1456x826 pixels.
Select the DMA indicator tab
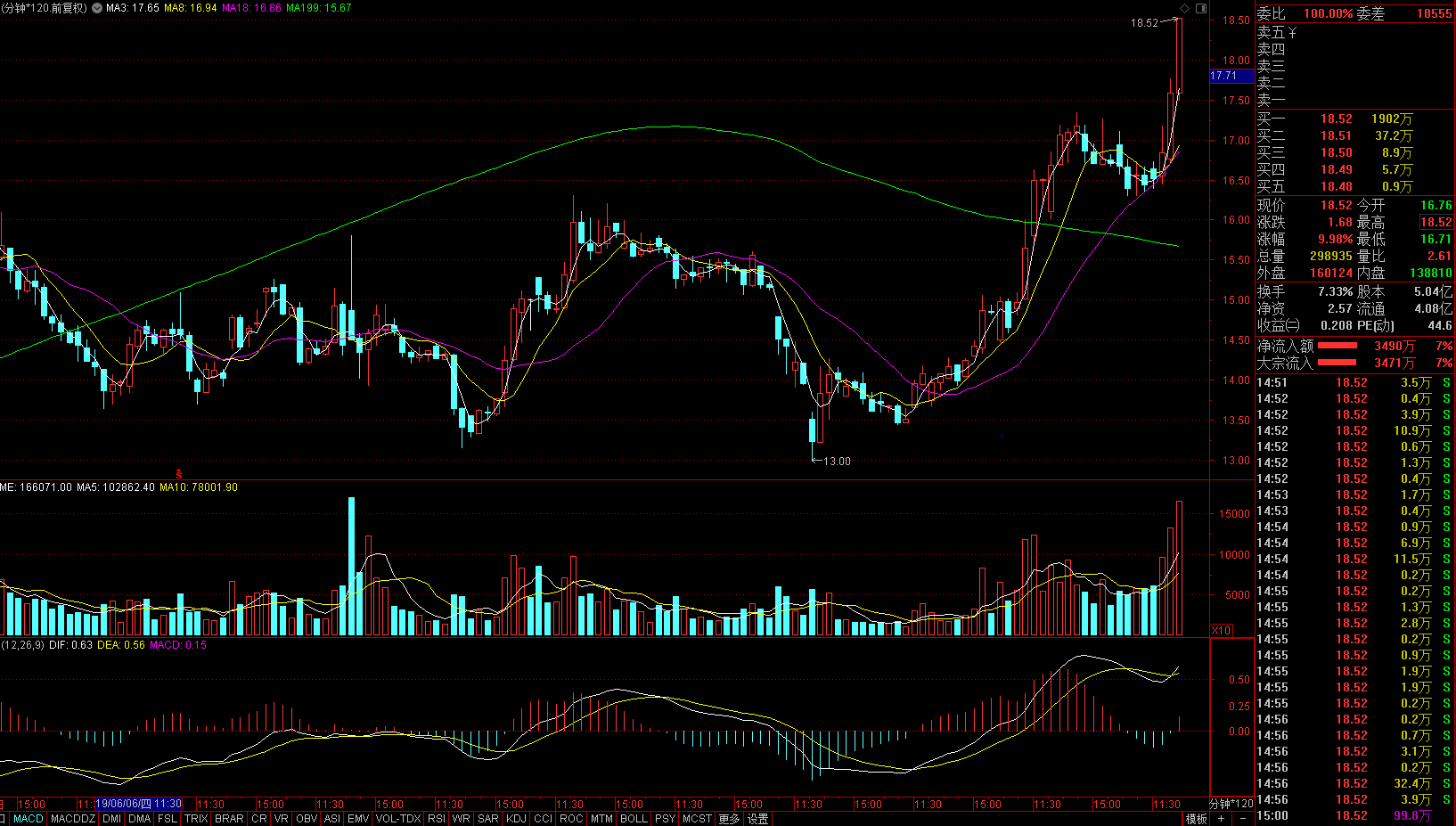click(x=139, y=819)
